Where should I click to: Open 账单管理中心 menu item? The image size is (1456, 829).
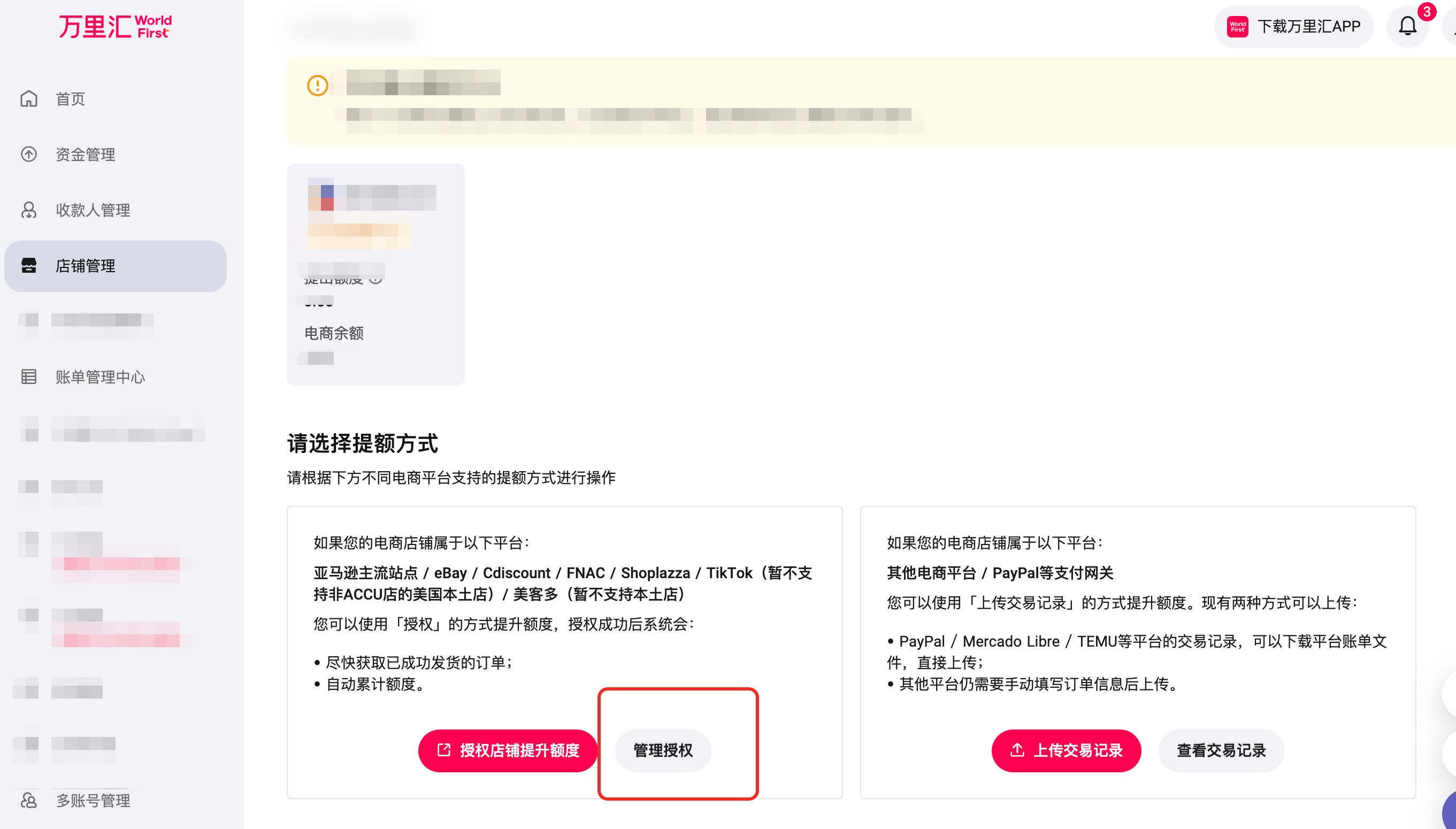pyautogui.click(x=100, y=377)
